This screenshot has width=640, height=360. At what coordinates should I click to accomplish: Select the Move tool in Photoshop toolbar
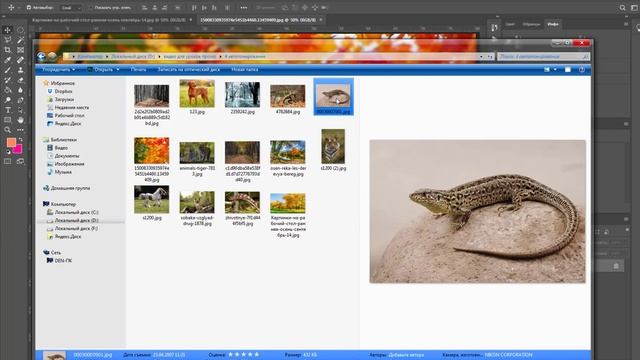tap(7, 30)
